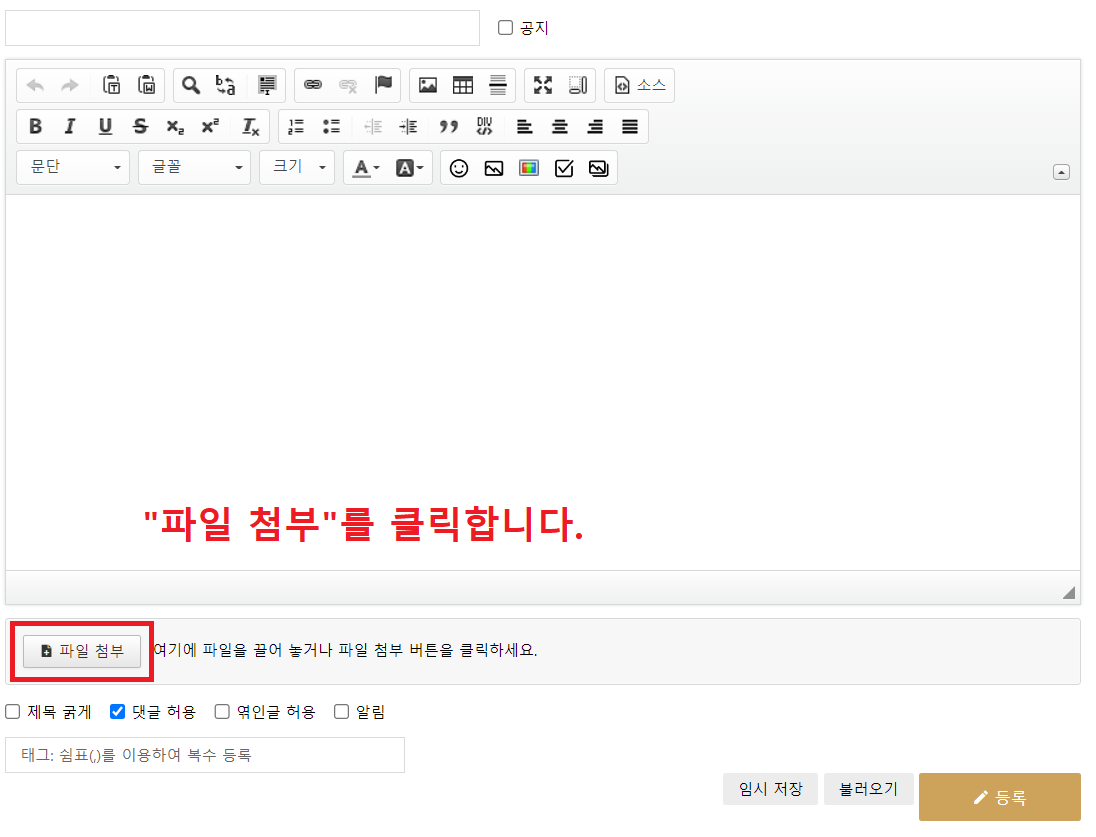Enable the 엮인글 허용 trackback checkbox

click(222, 712)
